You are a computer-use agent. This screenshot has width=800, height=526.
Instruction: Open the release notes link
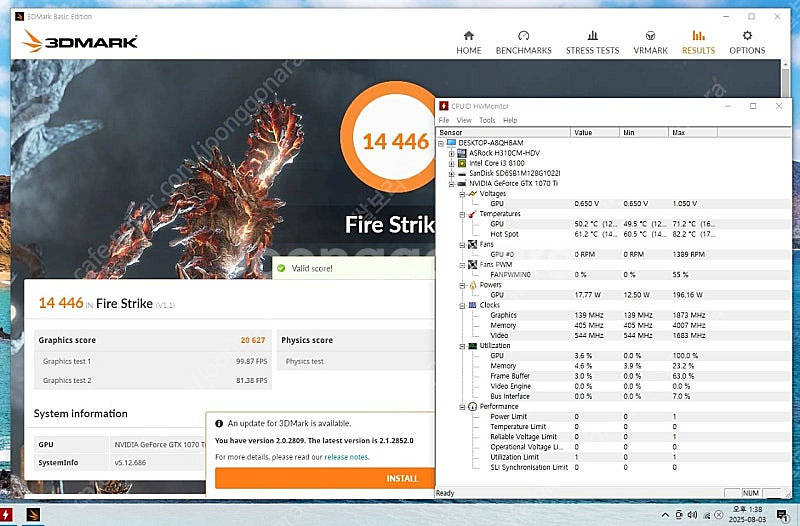(346, 457)
